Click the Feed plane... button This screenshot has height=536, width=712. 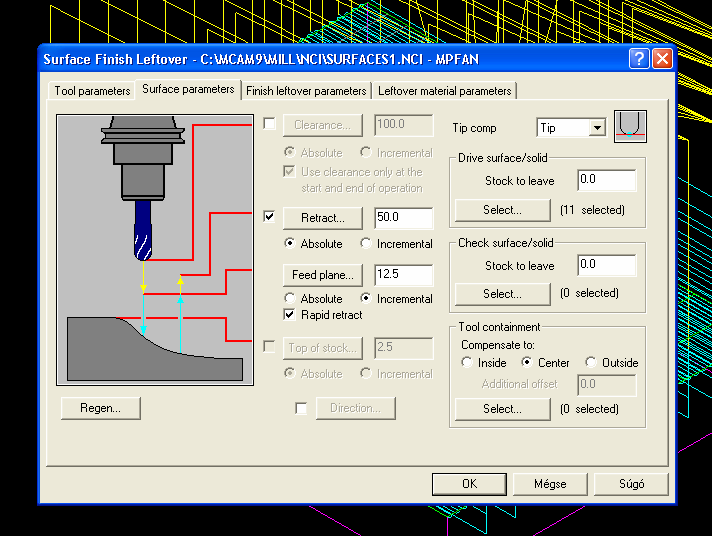click(323, 275)
